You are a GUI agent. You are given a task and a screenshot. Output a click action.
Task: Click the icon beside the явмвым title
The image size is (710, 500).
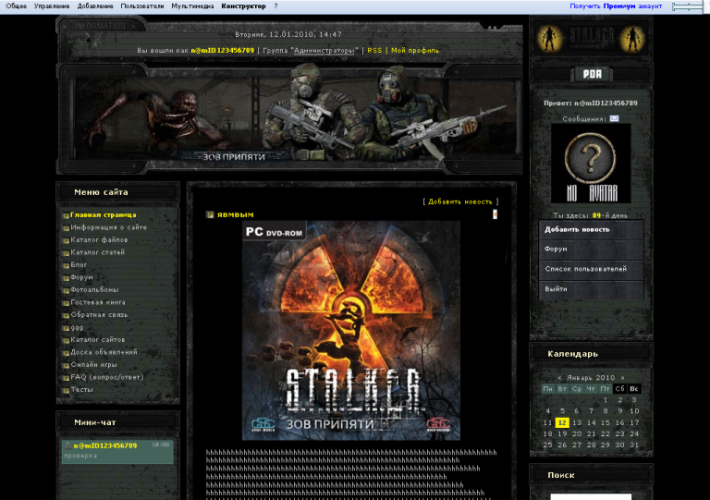[x=210, y=215]
